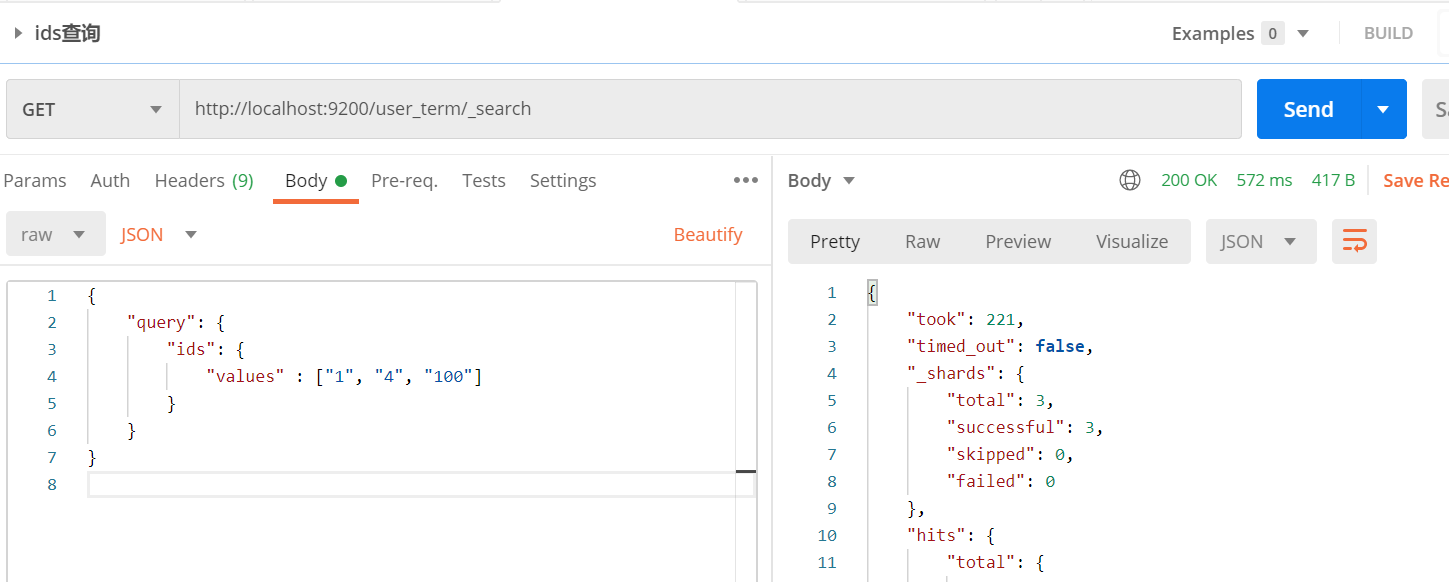Viewport: 1449px width, 582px height.
Task: Click the globe network icon
Action: [x=1130, y=181]
